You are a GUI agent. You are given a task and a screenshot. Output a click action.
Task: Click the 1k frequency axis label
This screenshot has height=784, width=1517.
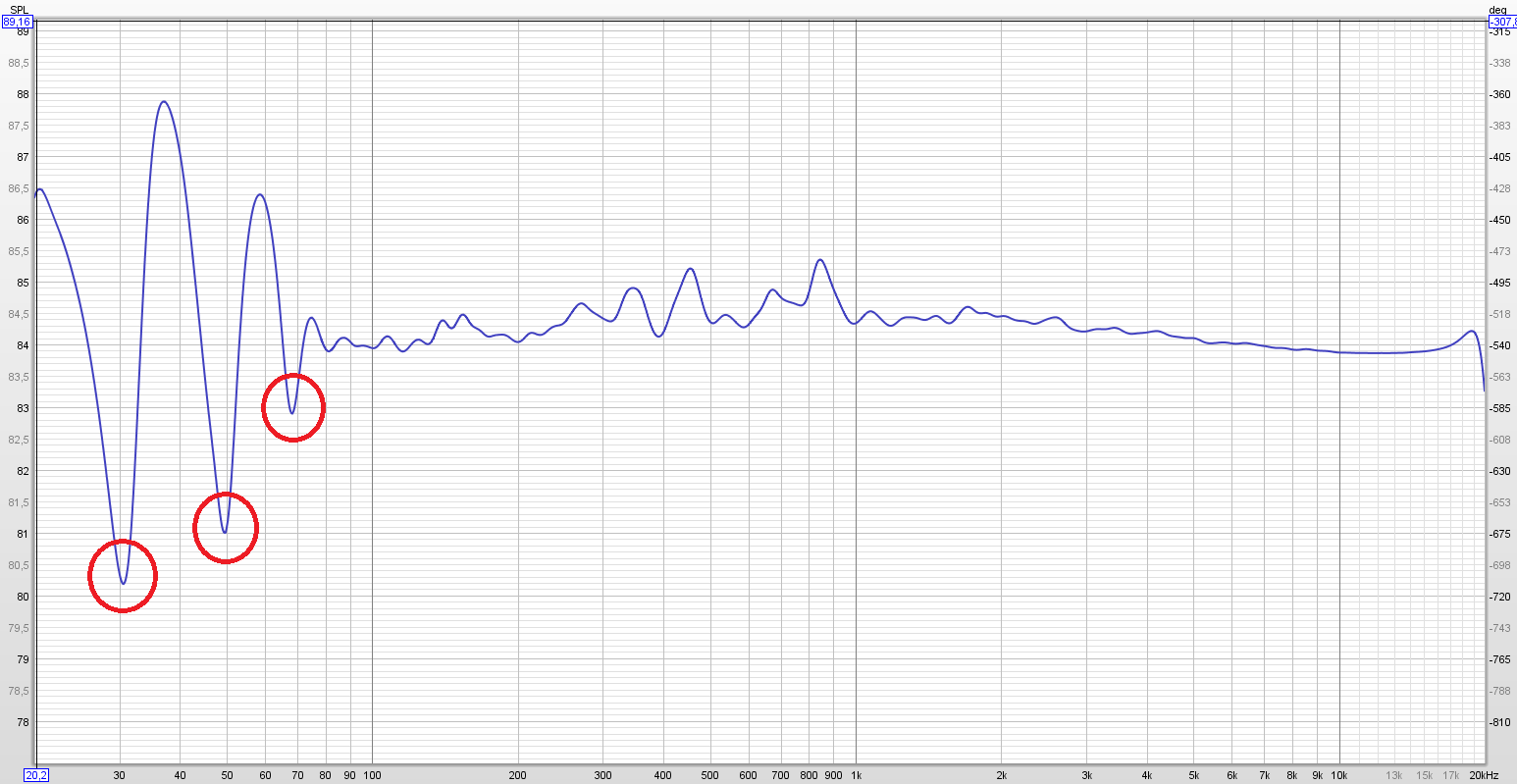pyautogui.click(x=856, y=775)
